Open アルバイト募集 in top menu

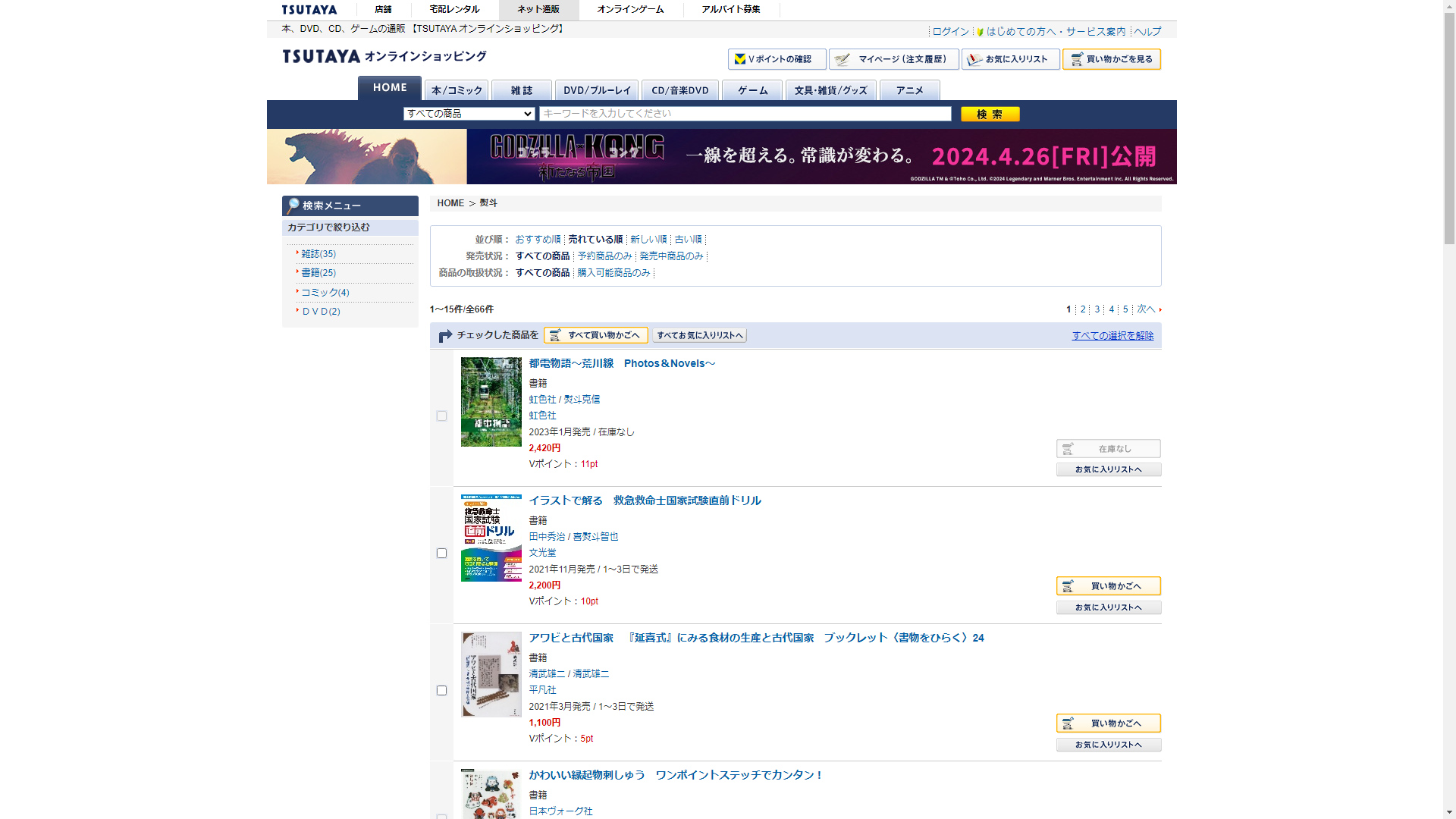731,10
